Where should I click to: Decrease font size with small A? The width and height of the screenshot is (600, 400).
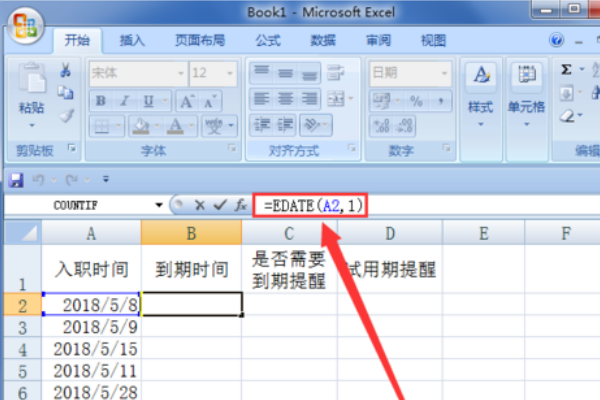209,101
